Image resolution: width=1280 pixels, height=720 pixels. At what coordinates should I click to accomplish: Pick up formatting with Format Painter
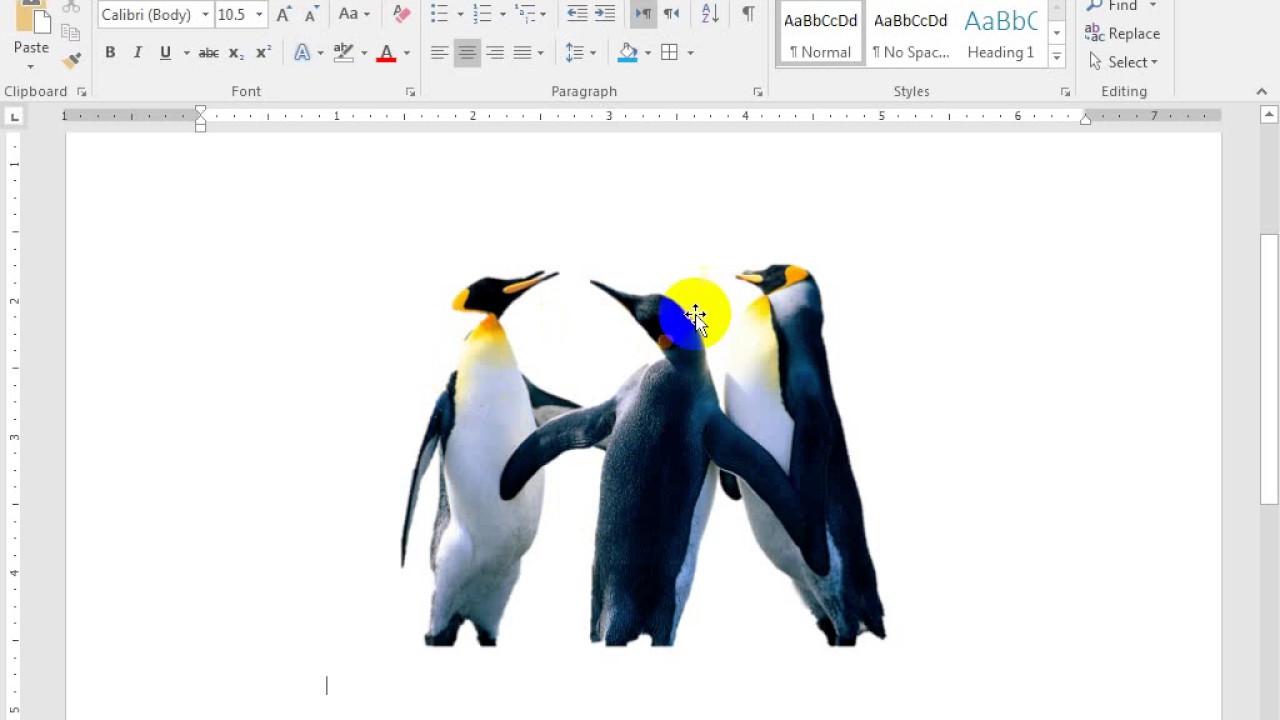[71, 61]
